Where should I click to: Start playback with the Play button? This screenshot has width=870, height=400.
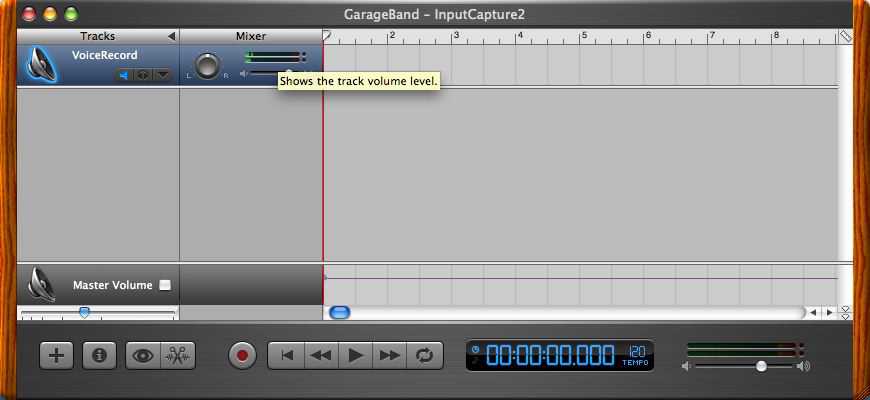pos(354,355)
